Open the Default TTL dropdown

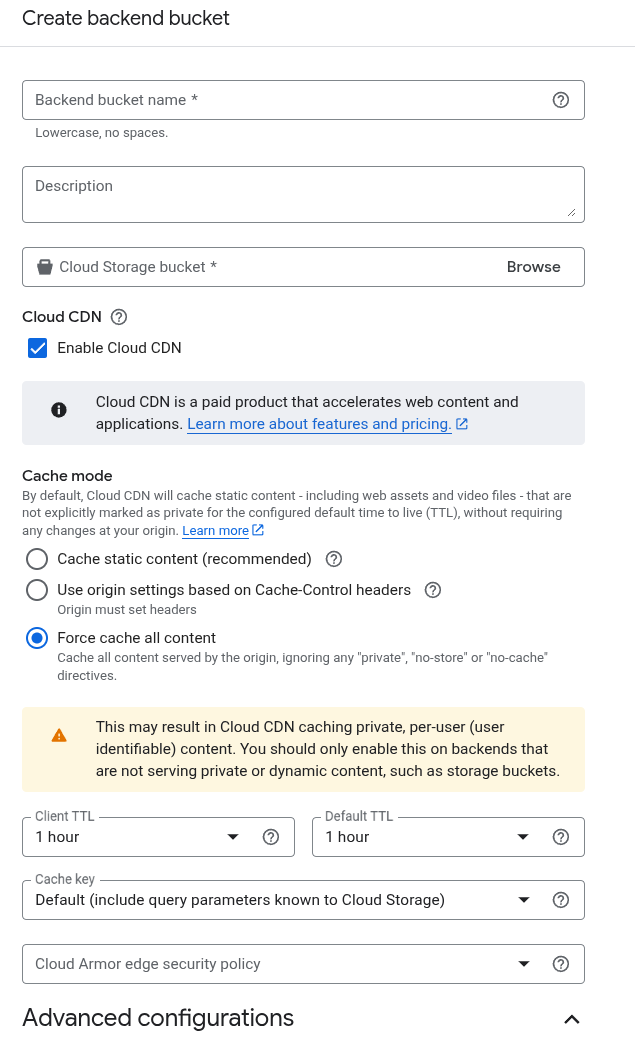click(427, 837)
